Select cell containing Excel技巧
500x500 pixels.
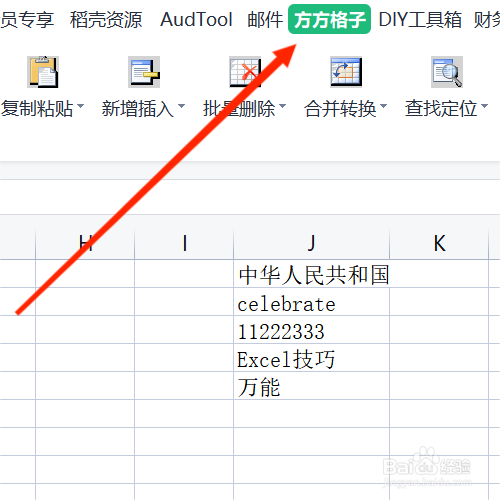(312, 358)
